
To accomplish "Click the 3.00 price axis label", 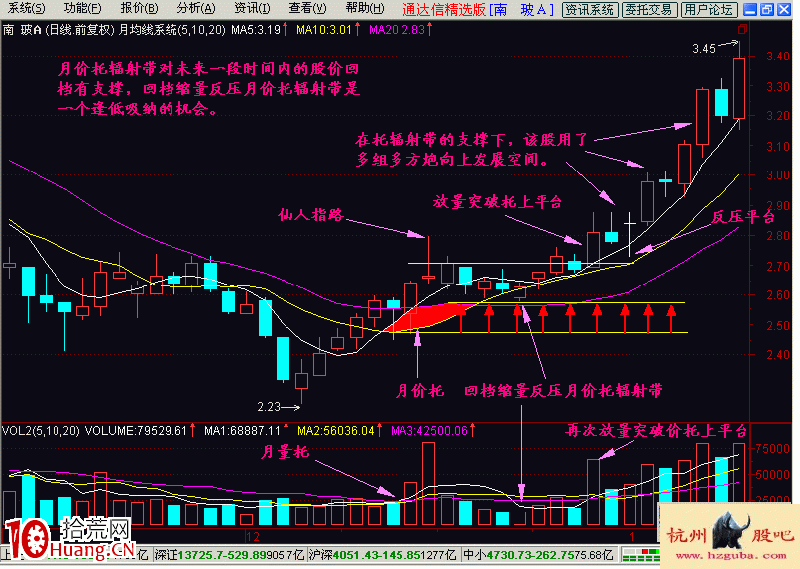I will tap(778, 175).
